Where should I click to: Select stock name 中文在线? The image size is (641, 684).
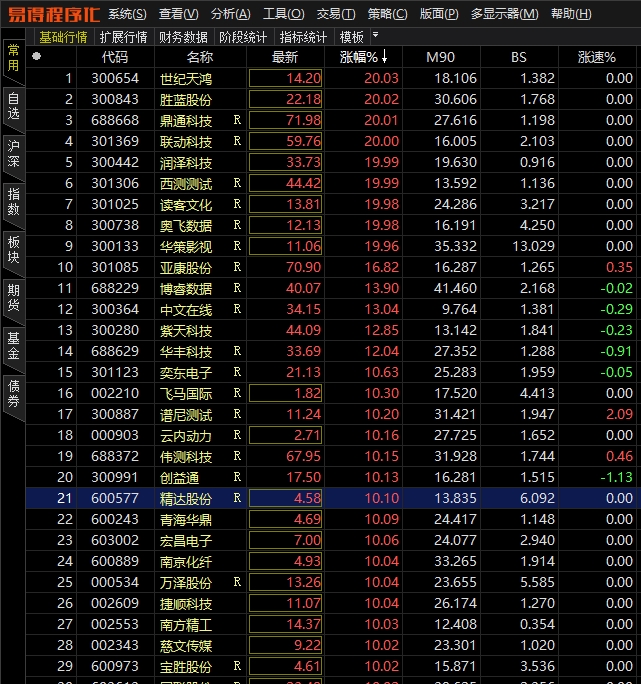click(186, 310)
